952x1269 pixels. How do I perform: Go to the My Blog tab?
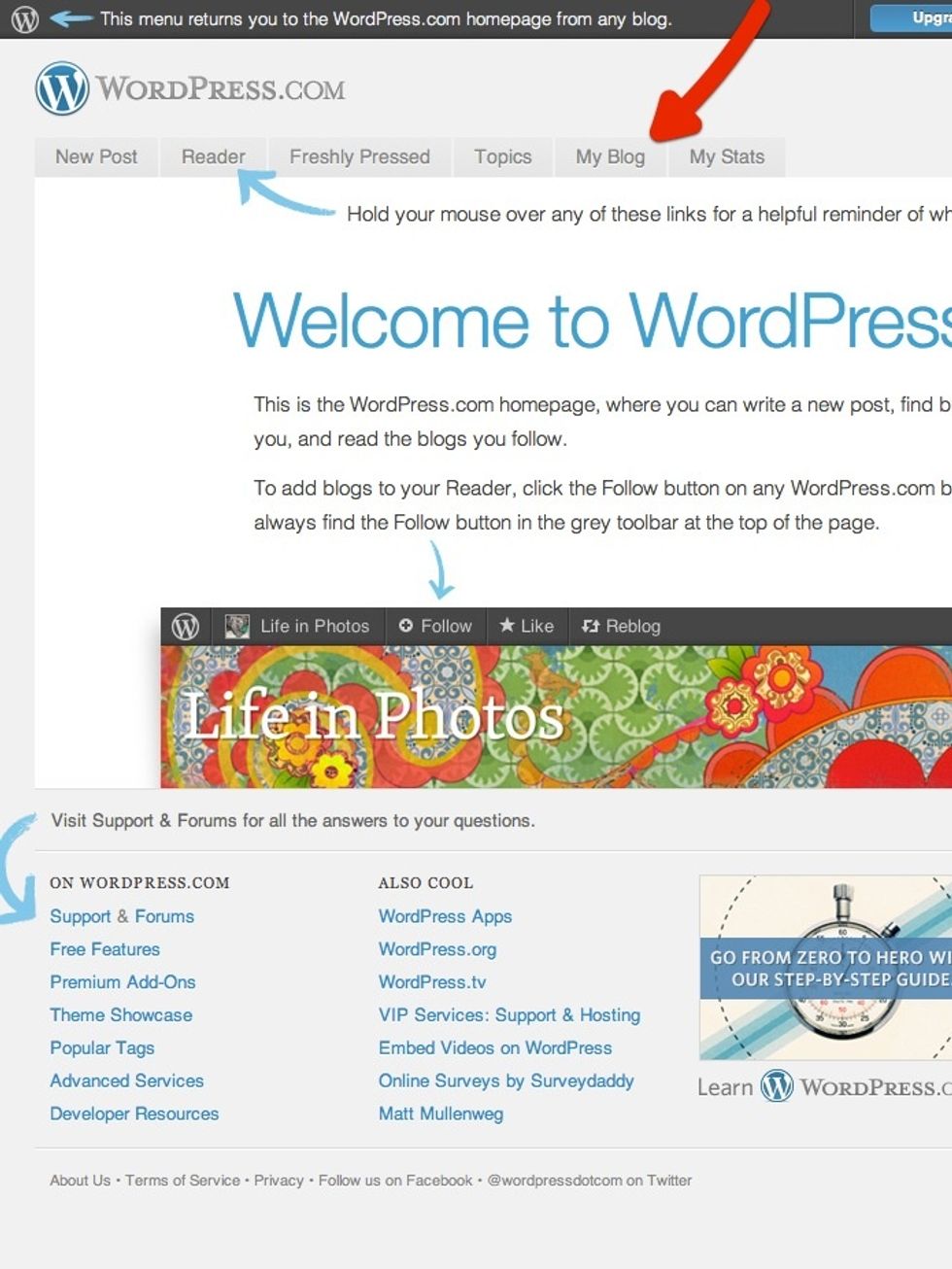pos(610,156)
